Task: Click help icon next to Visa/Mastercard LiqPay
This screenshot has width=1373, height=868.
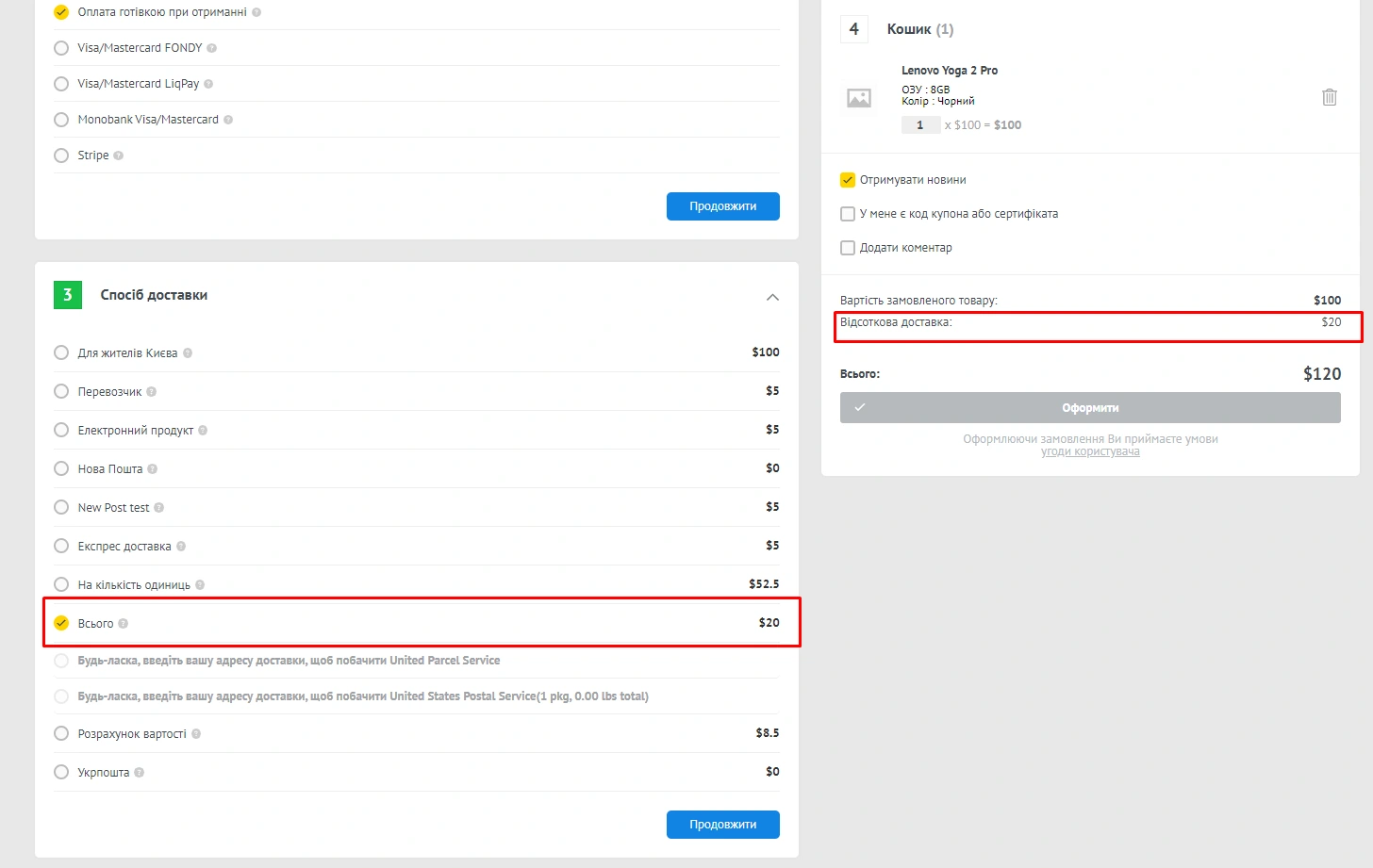Action: (208, 84)
